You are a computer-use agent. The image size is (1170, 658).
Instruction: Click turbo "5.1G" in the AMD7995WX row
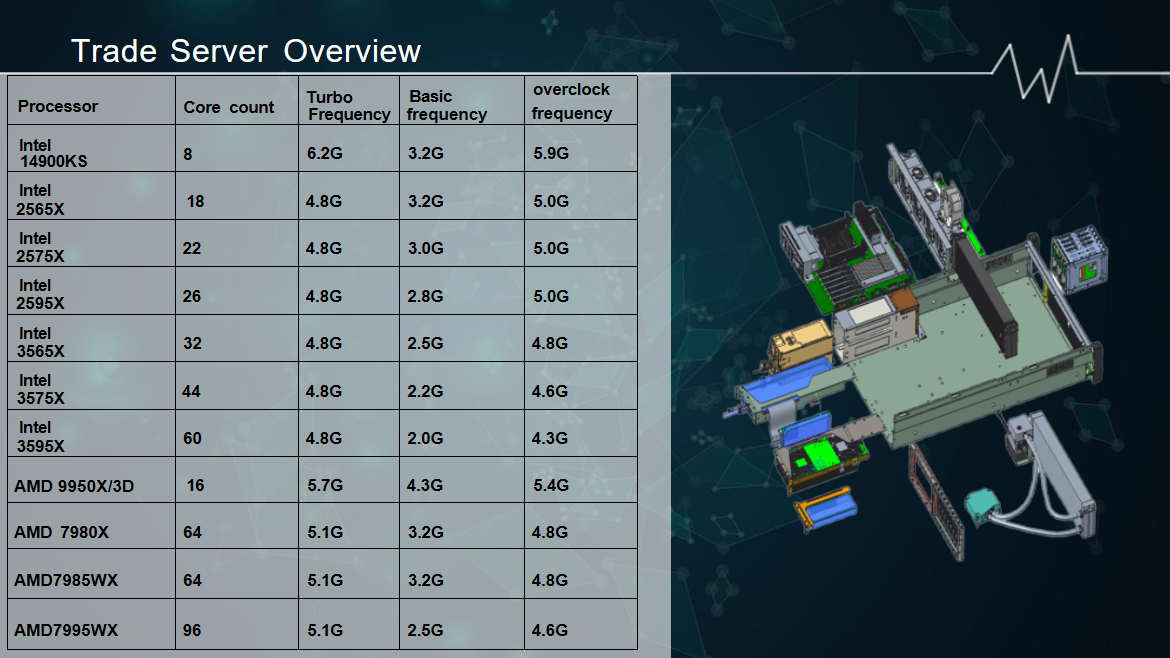point(325,630)
